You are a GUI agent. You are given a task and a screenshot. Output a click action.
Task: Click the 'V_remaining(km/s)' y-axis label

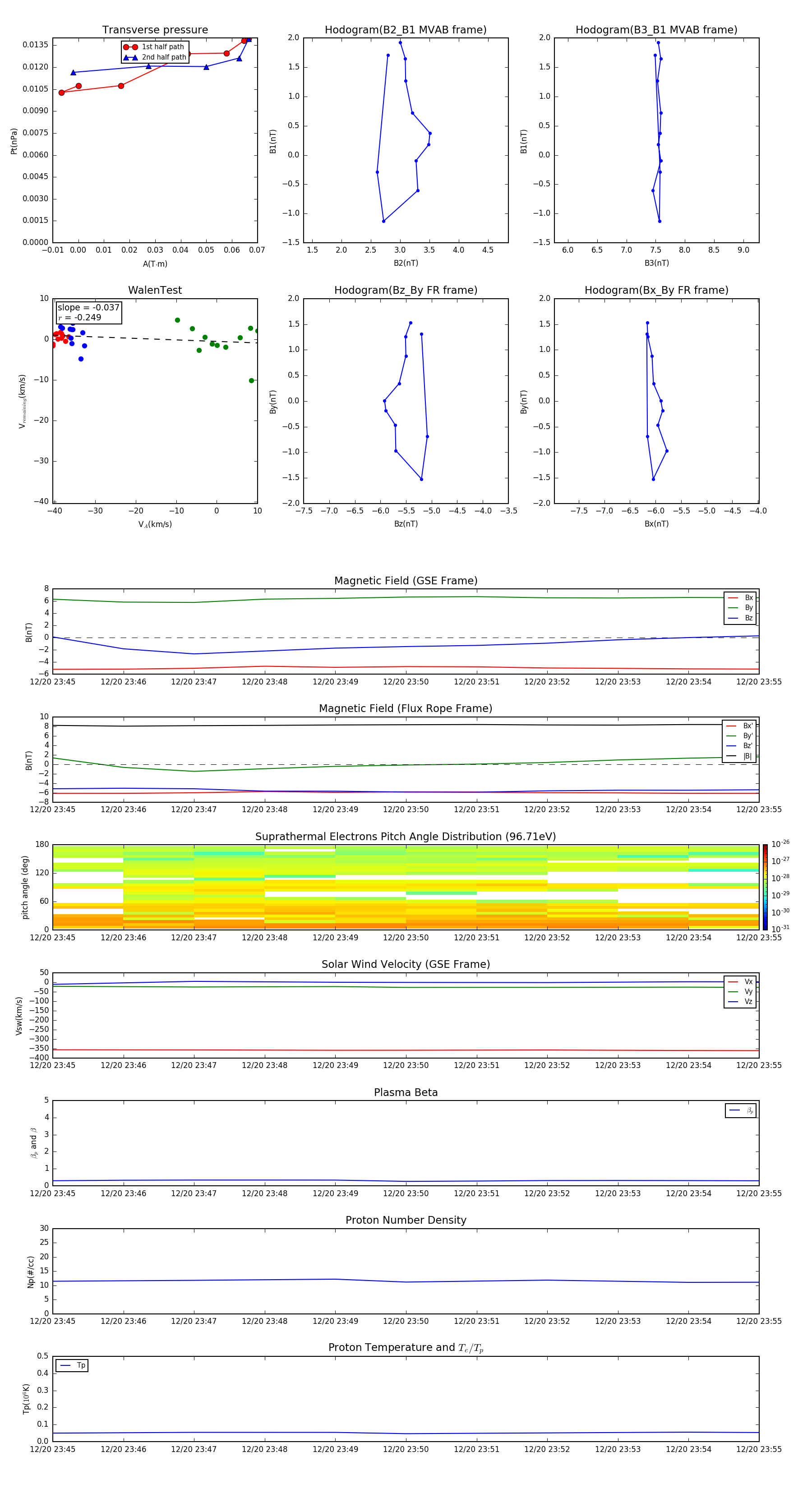click(x=22, y=401)
